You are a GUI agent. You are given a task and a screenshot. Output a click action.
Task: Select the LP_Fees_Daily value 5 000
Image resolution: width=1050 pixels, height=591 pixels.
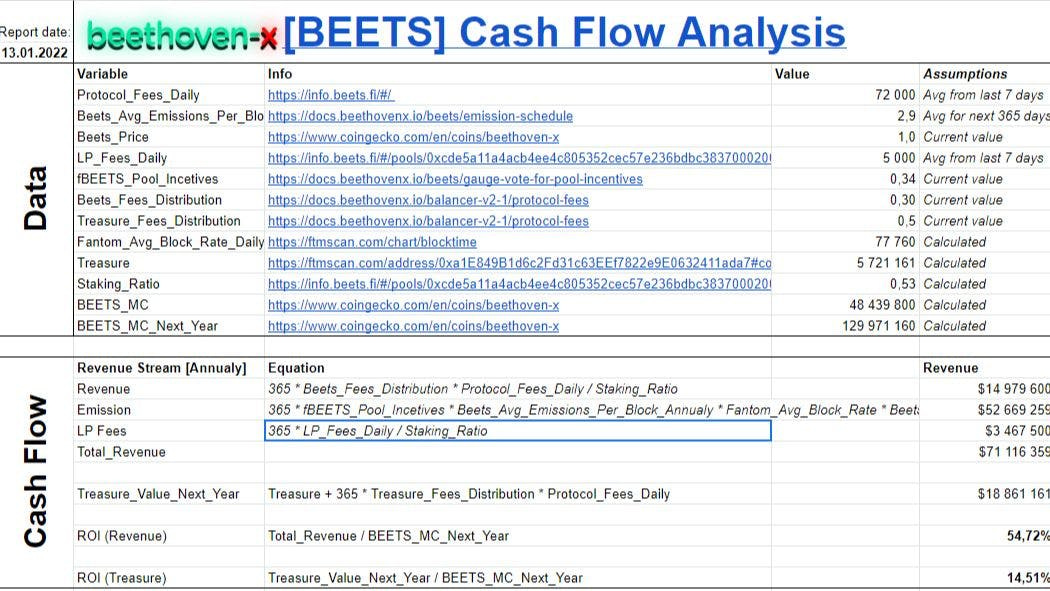tap(845, 158)
